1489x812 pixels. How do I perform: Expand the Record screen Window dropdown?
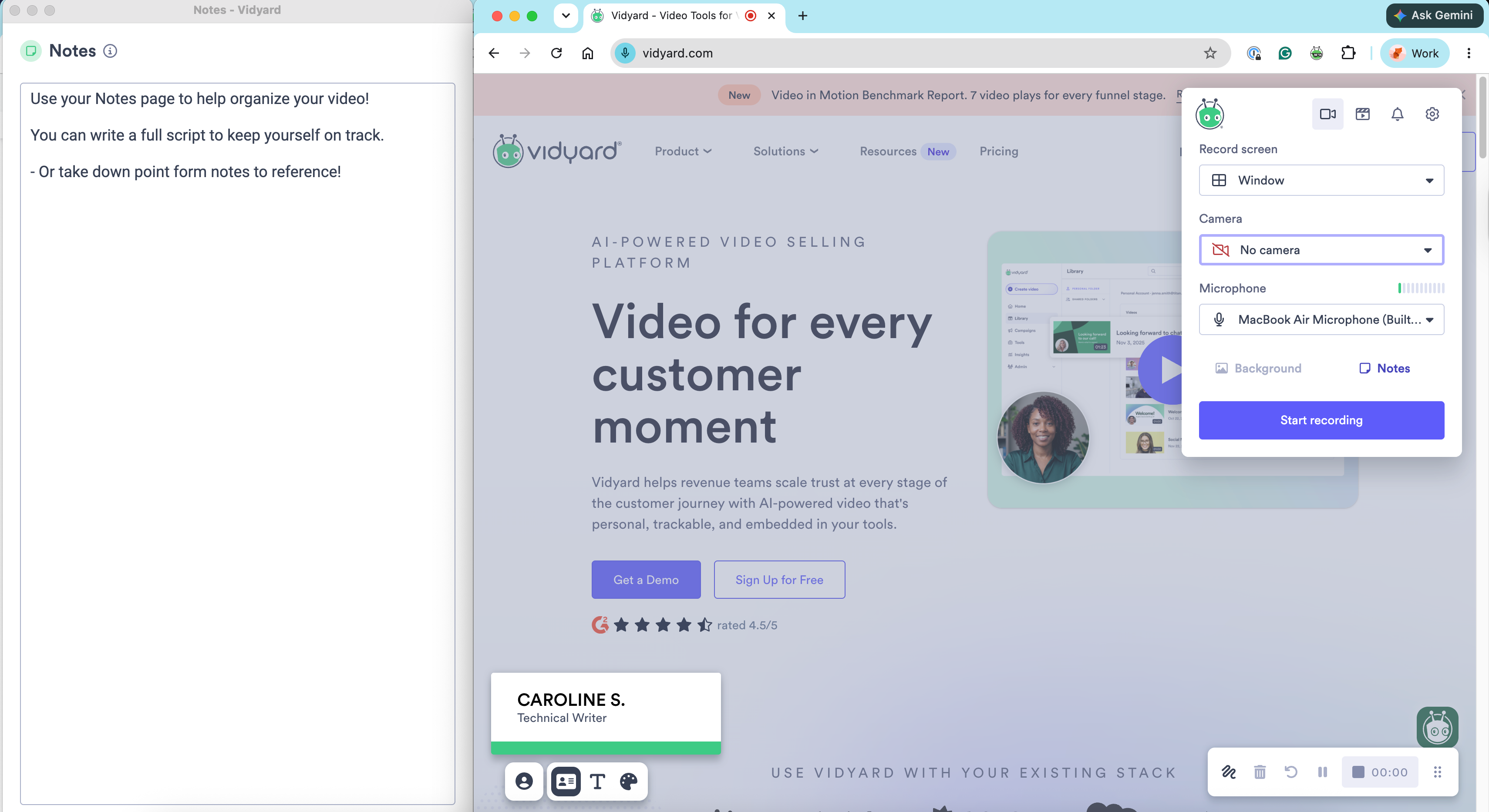(1321, 180)
